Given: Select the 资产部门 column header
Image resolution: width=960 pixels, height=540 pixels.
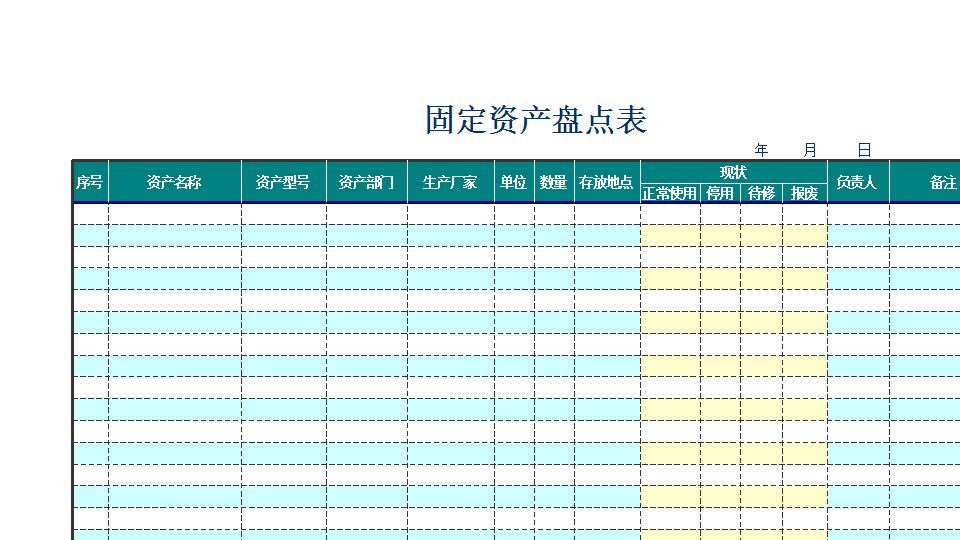Looking at the screenshot, I should pos(367,182).
